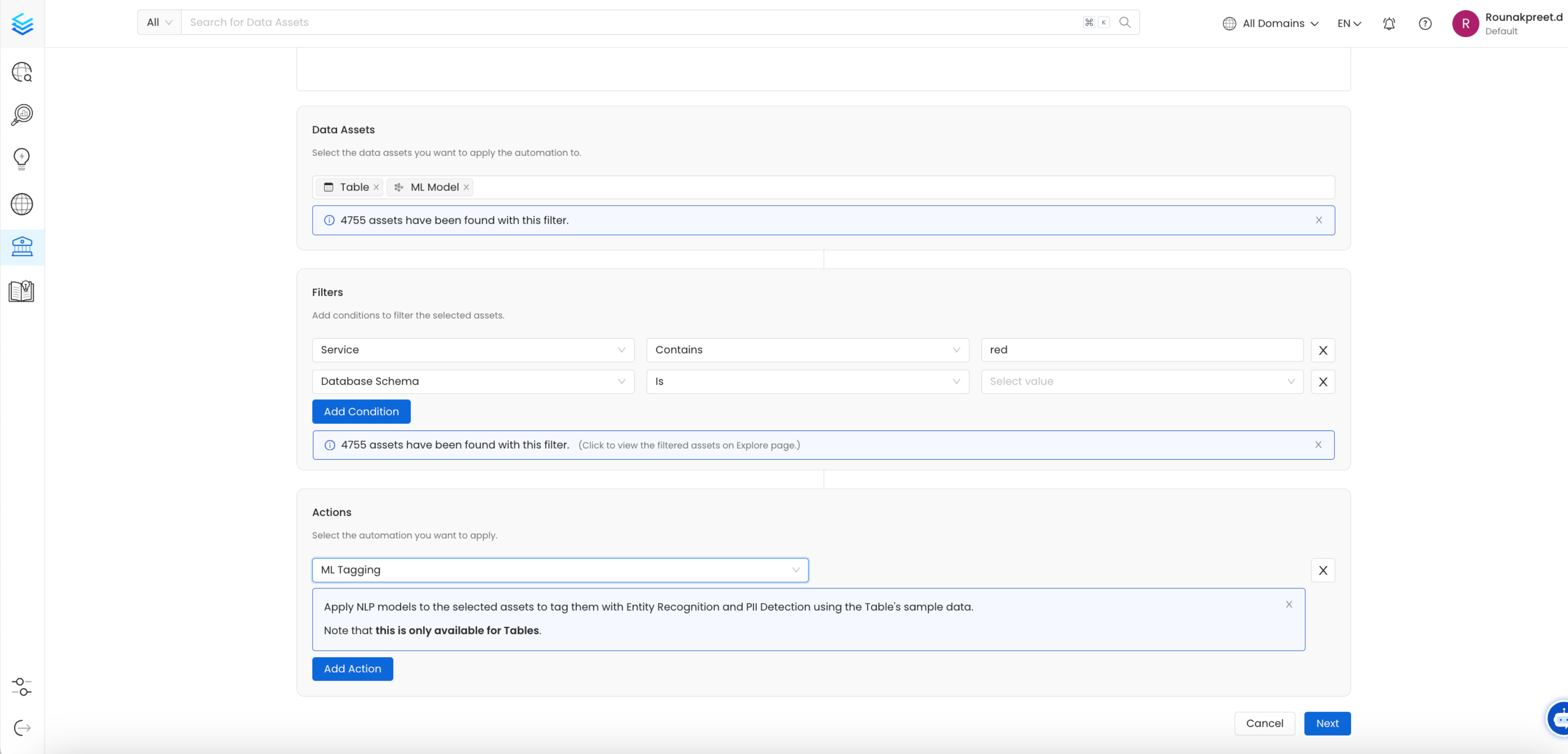1568x754 pixels.
Task: Select the Govern bank icon in sidebar
Action: [22, 247]
